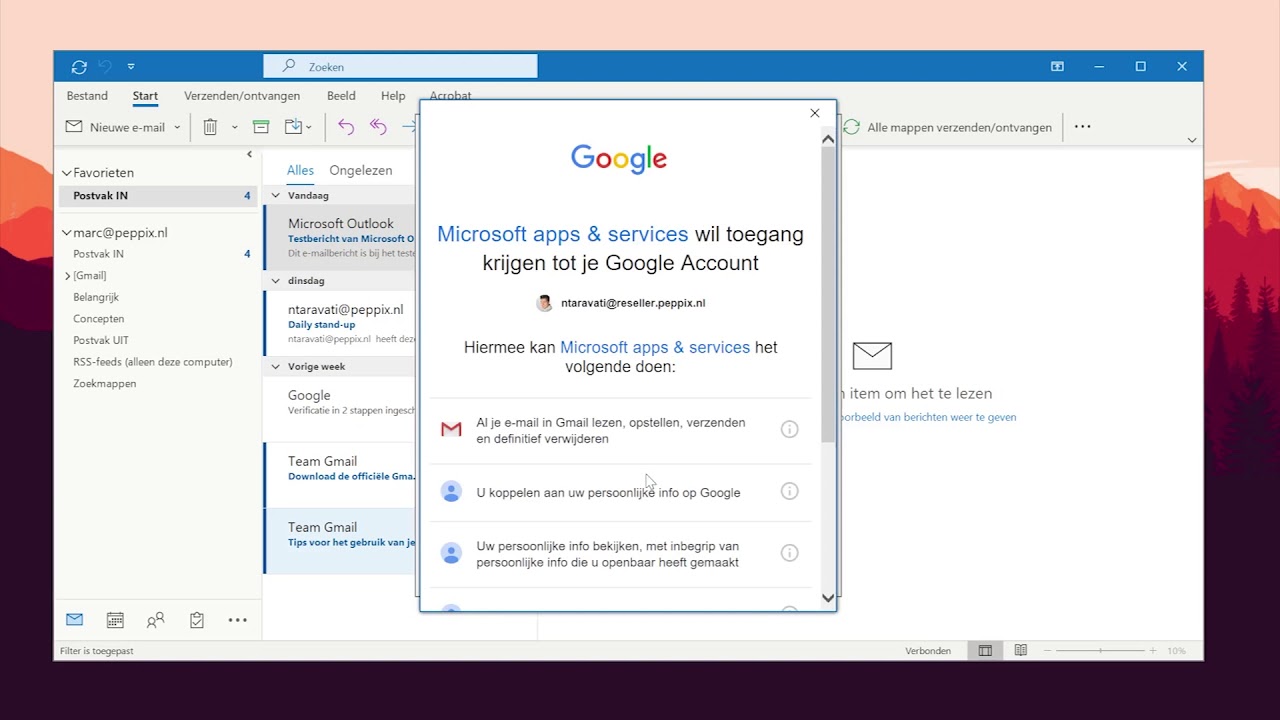Viewport: 1280px width, 720px height.
Task: Focus the Zoeken search box
Action: tap(400, 67)
